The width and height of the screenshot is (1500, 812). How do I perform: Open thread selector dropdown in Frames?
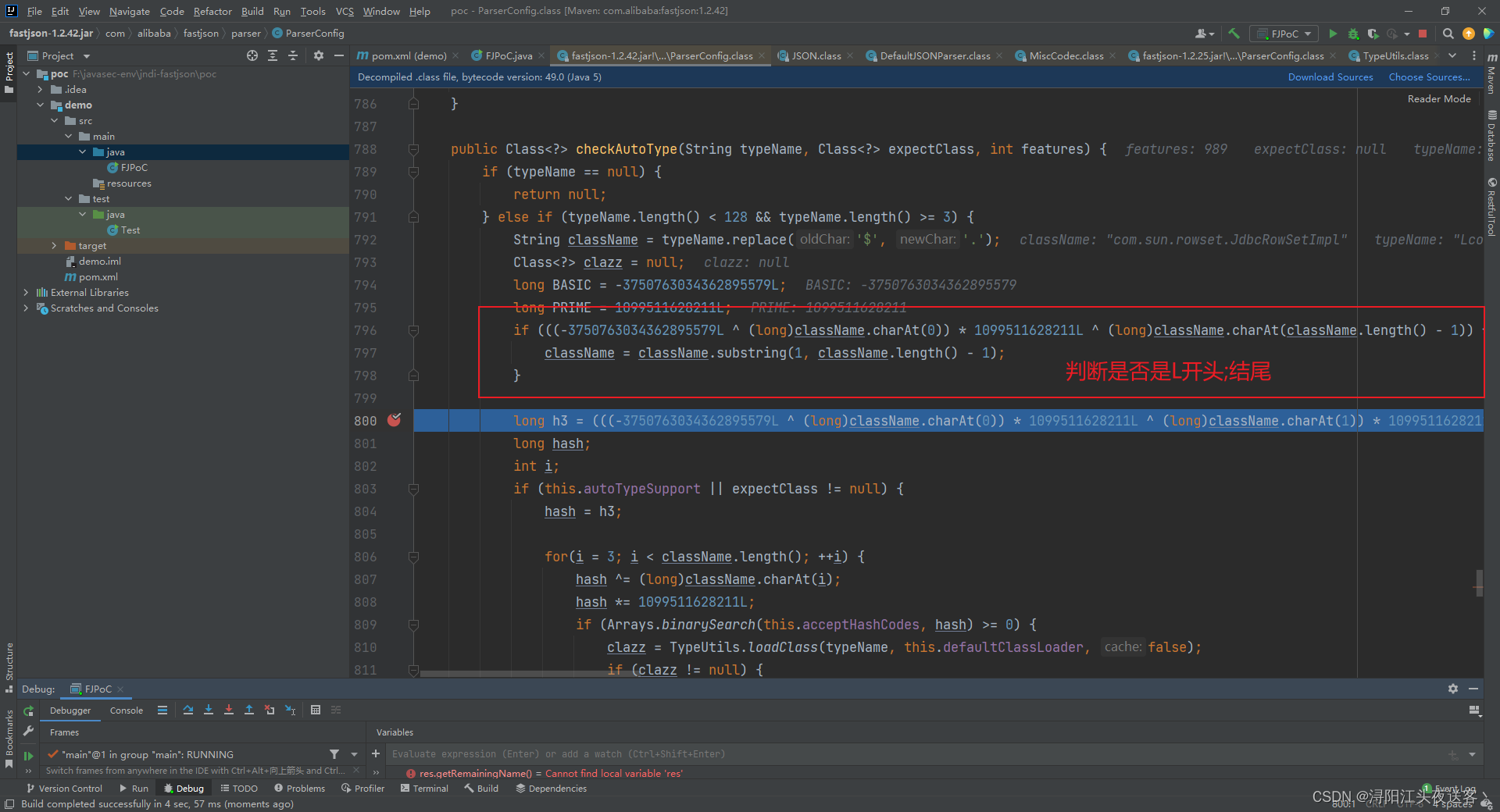[x=354, y=754]
